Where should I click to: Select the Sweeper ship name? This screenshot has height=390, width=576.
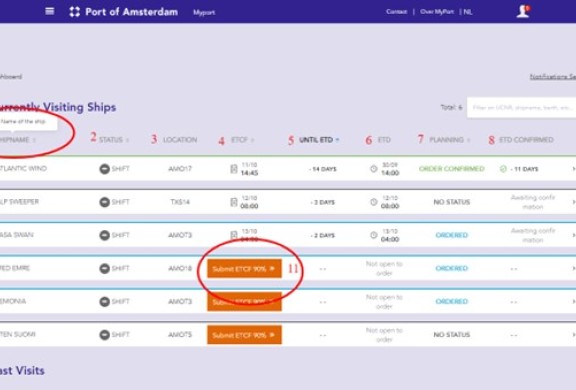(x=19, y=202)
